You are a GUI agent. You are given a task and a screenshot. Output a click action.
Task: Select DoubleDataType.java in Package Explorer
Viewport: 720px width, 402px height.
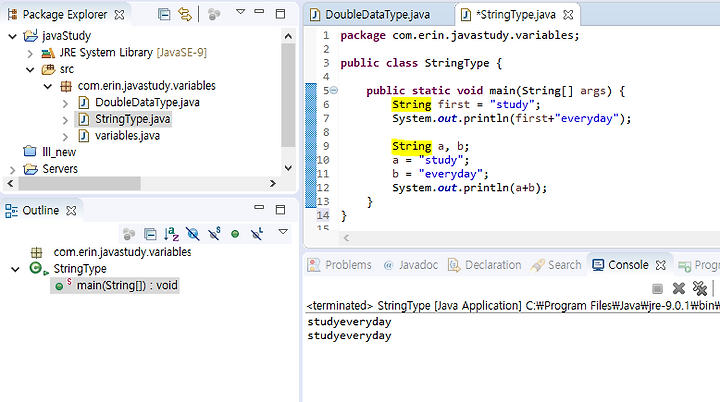(147, 102)
